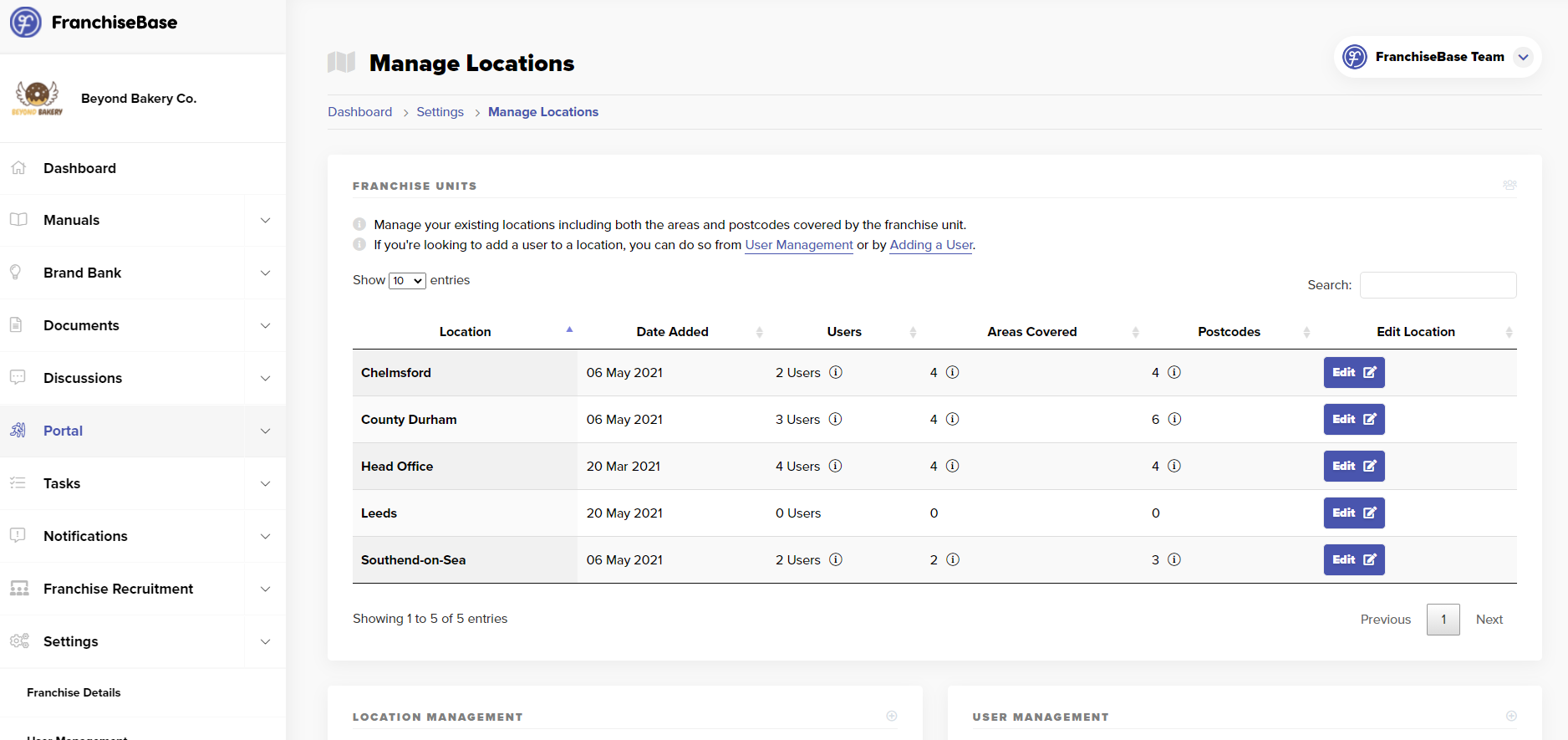
Task: Click the Brand Bank lightbulb icon
Action: coord(16,273)
